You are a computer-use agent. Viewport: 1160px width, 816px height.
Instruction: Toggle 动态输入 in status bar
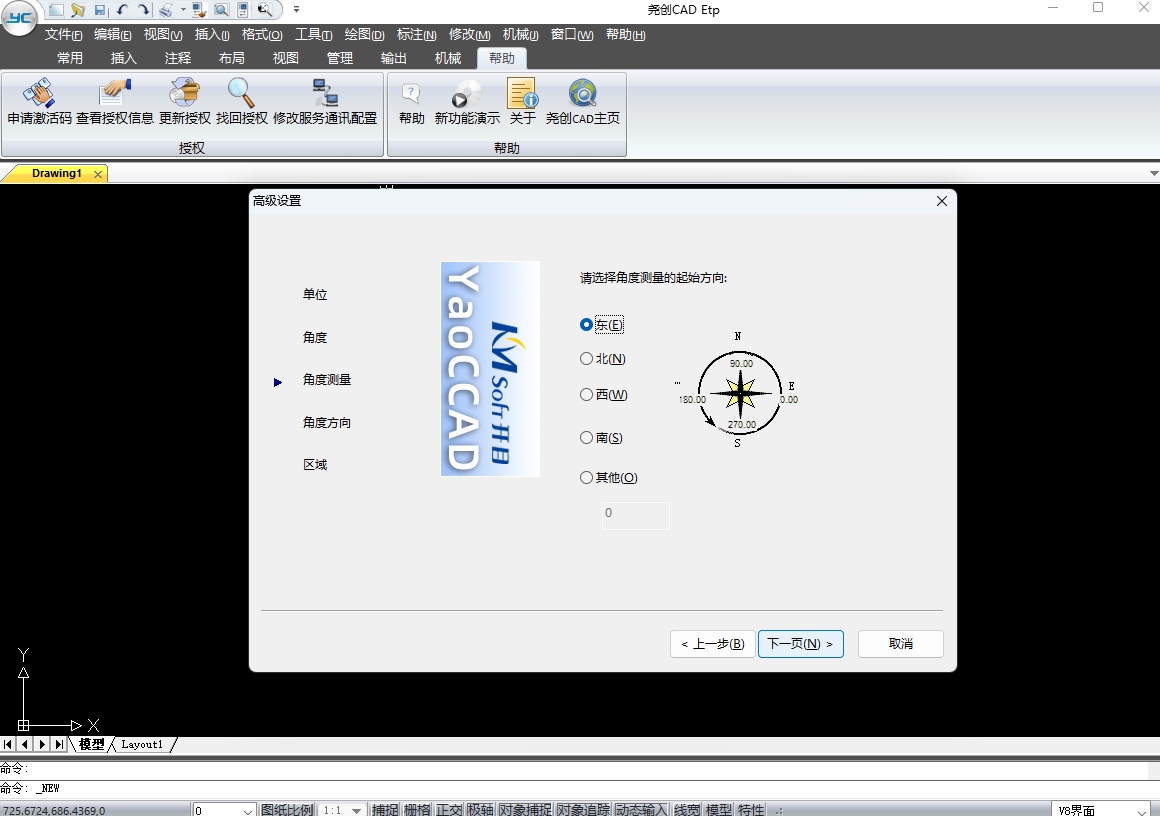[x=641, y=810]
